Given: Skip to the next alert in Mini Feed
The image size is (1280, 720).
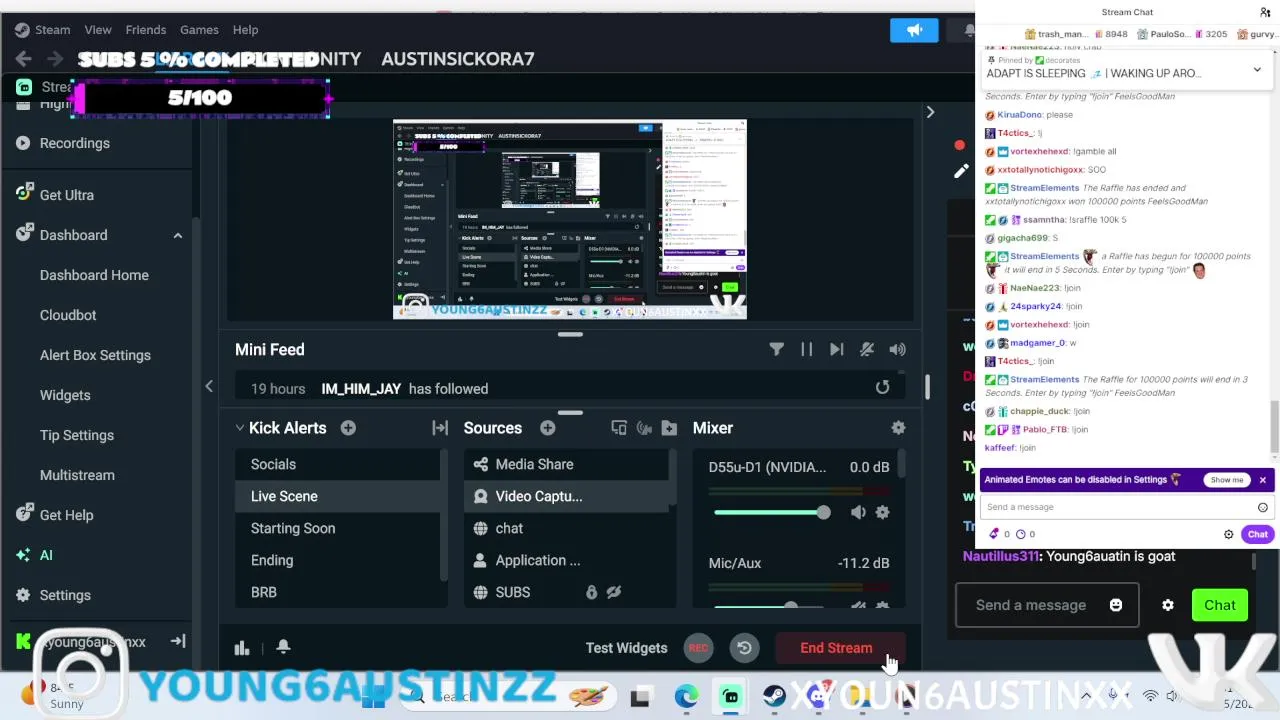Looking at the screenshot, I should [837, 349].
